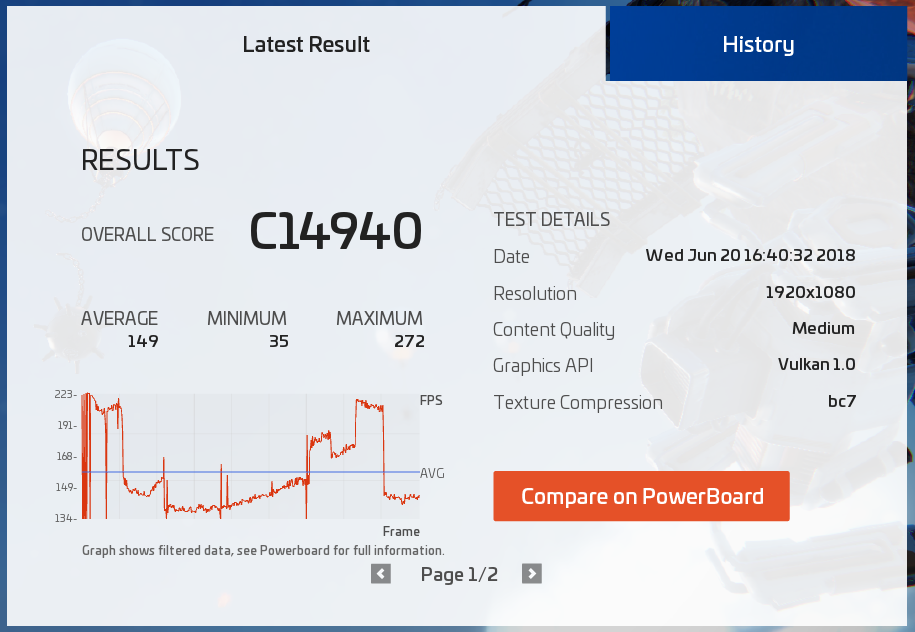This screenshot has height=632, width=915.
Task: Click the Maximum FPS value 272
Action: [410, 341]
